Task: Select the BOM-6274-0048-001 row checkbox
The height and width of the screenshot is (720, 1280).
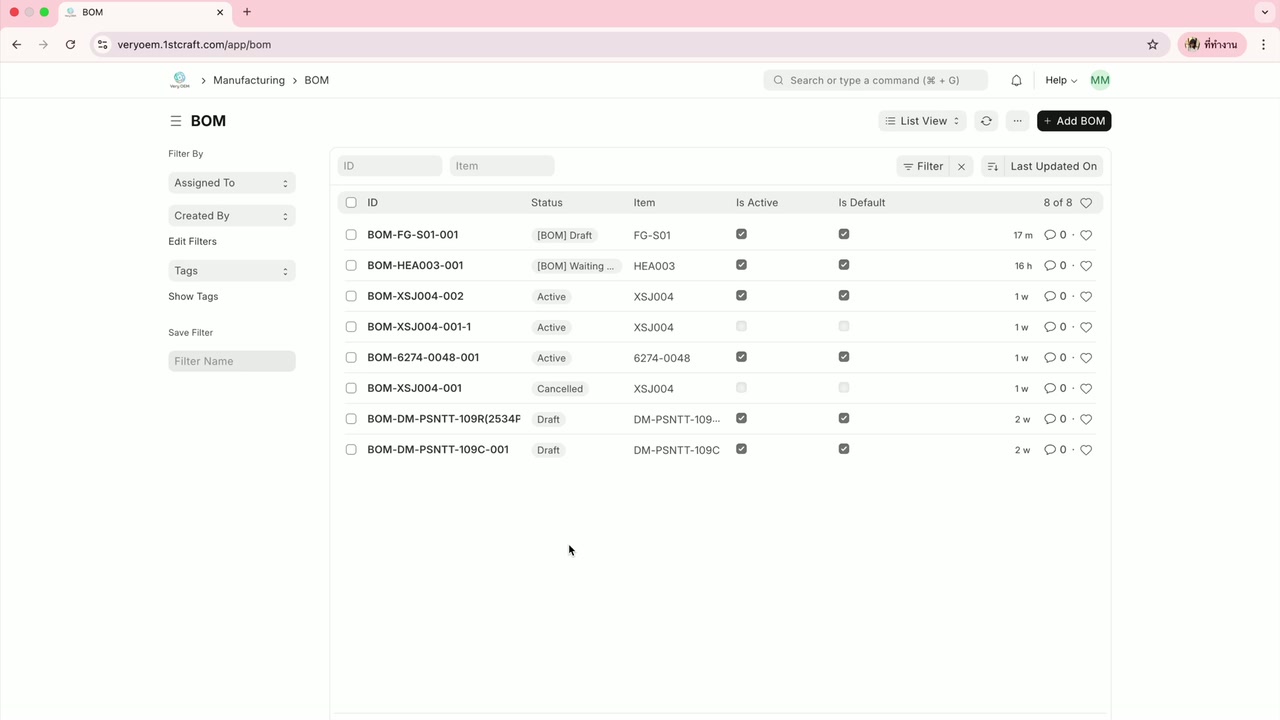Action: [351, 358]
